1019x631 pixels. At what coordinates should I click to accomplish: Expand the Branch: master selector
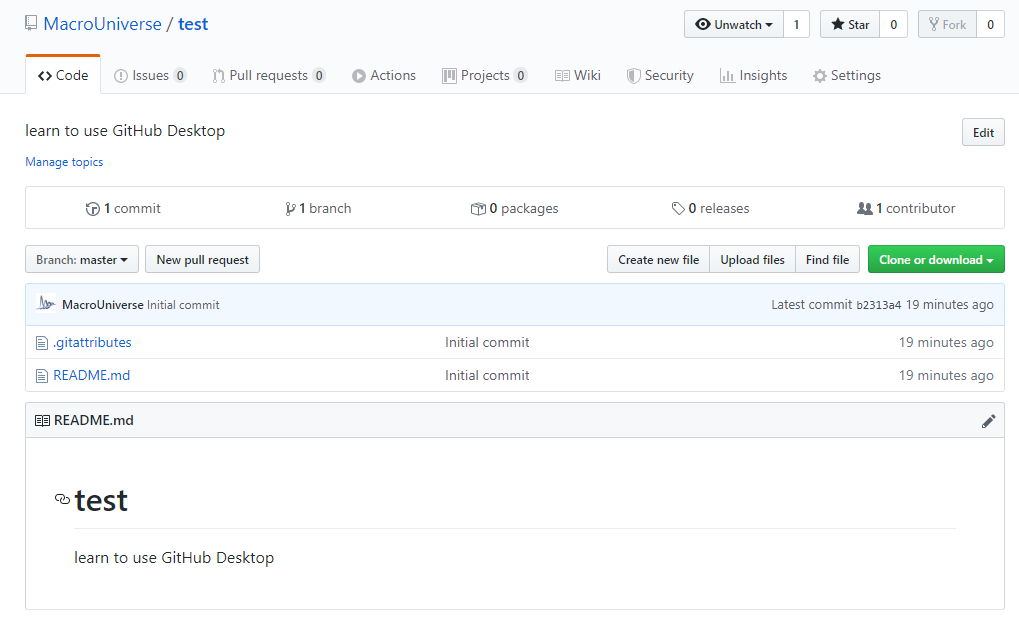tap(82, 260)
